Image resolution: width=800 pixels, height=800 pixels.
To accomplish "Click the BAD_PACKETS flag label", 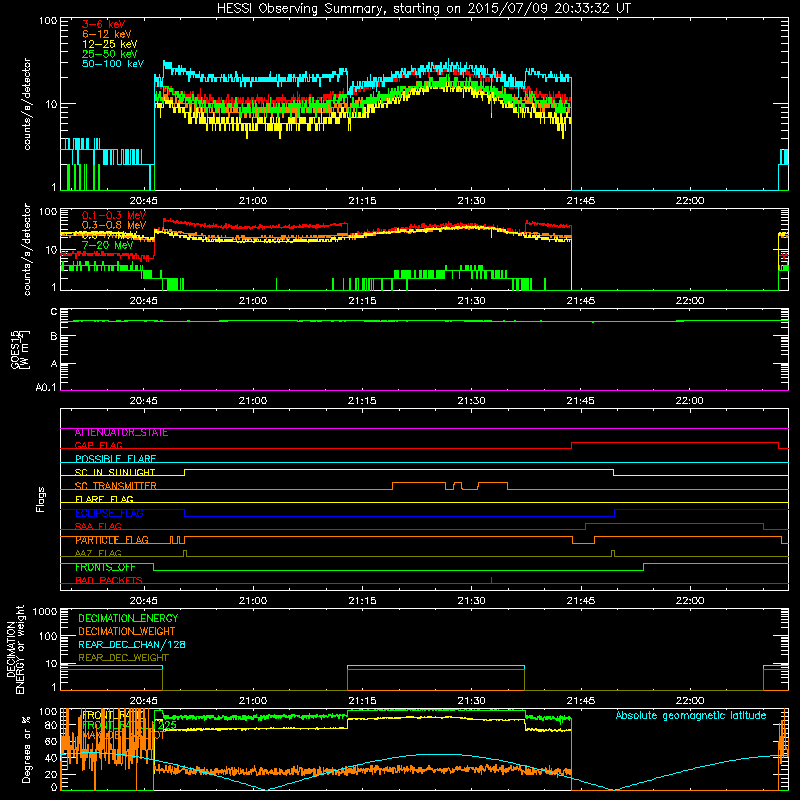I will click(x=109, y=580).
